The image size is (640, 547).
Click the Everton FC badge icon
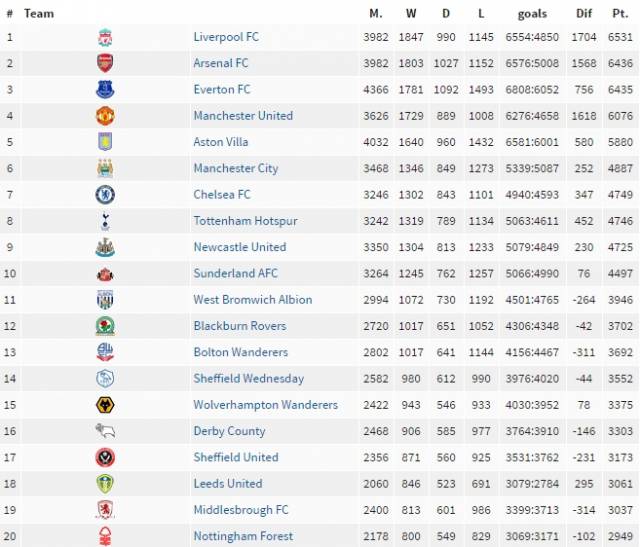105,89
